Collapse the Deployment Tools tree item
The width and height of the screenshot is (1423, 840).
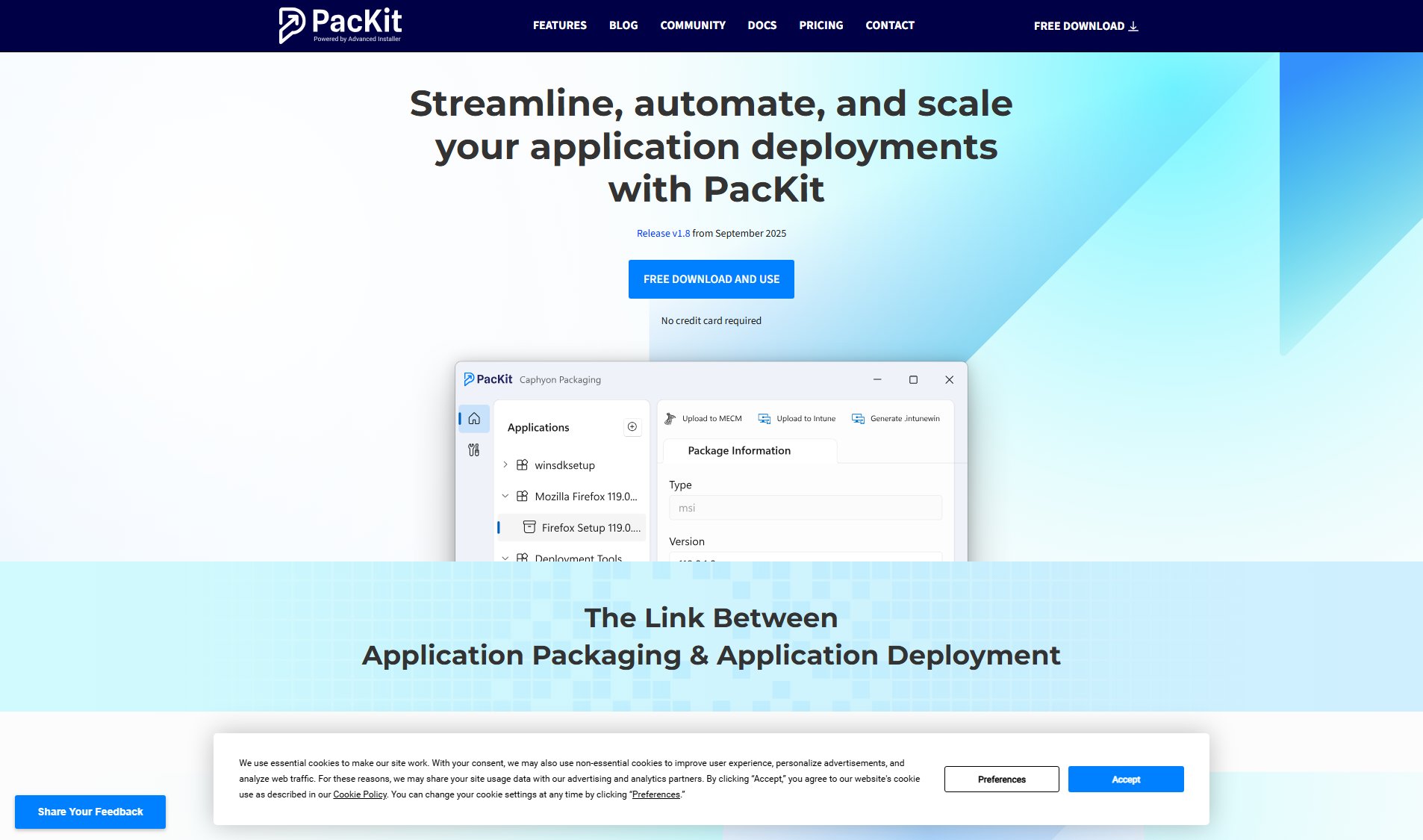505,557
